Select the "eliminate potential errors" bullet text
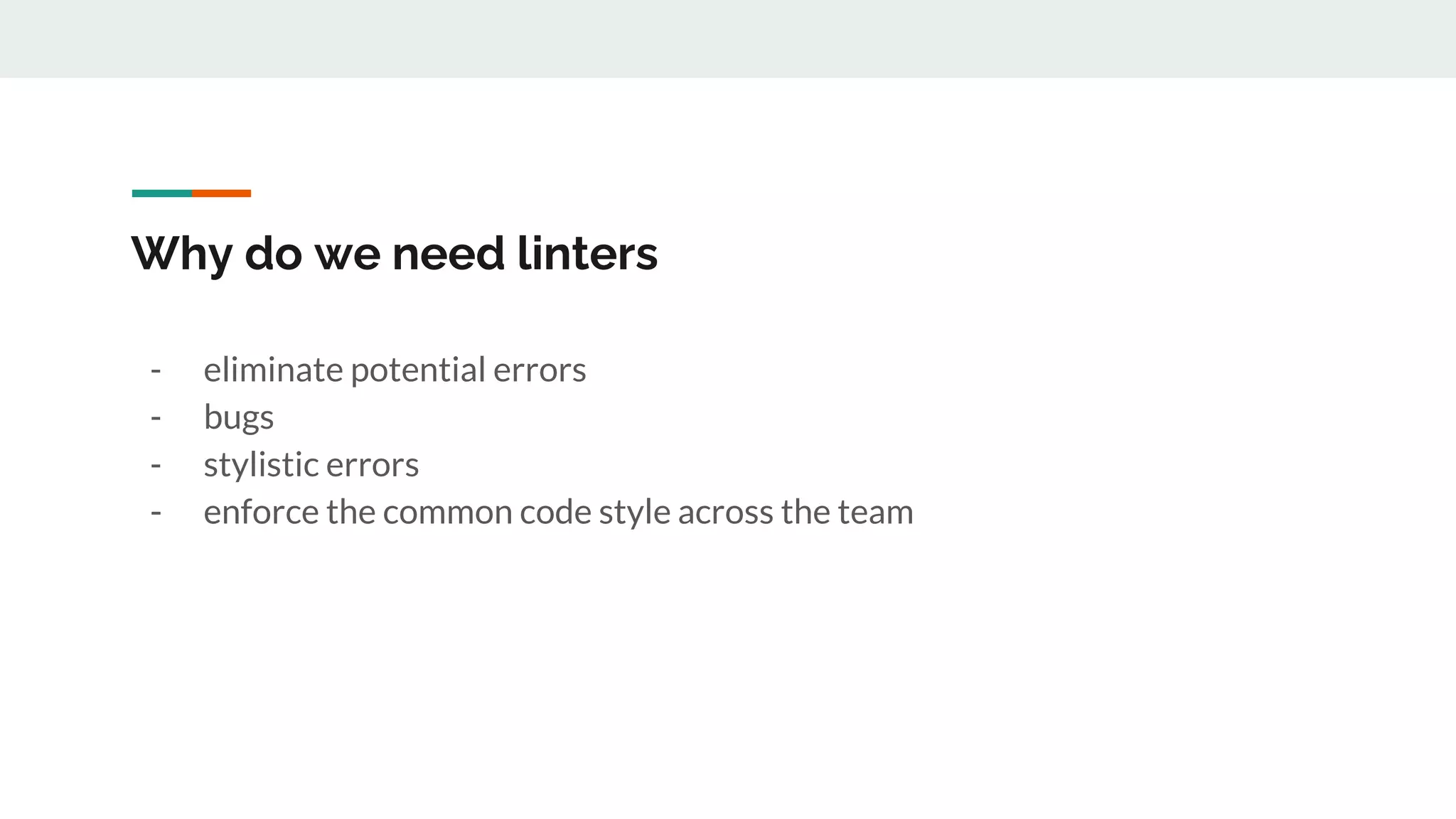 (395, 370)
